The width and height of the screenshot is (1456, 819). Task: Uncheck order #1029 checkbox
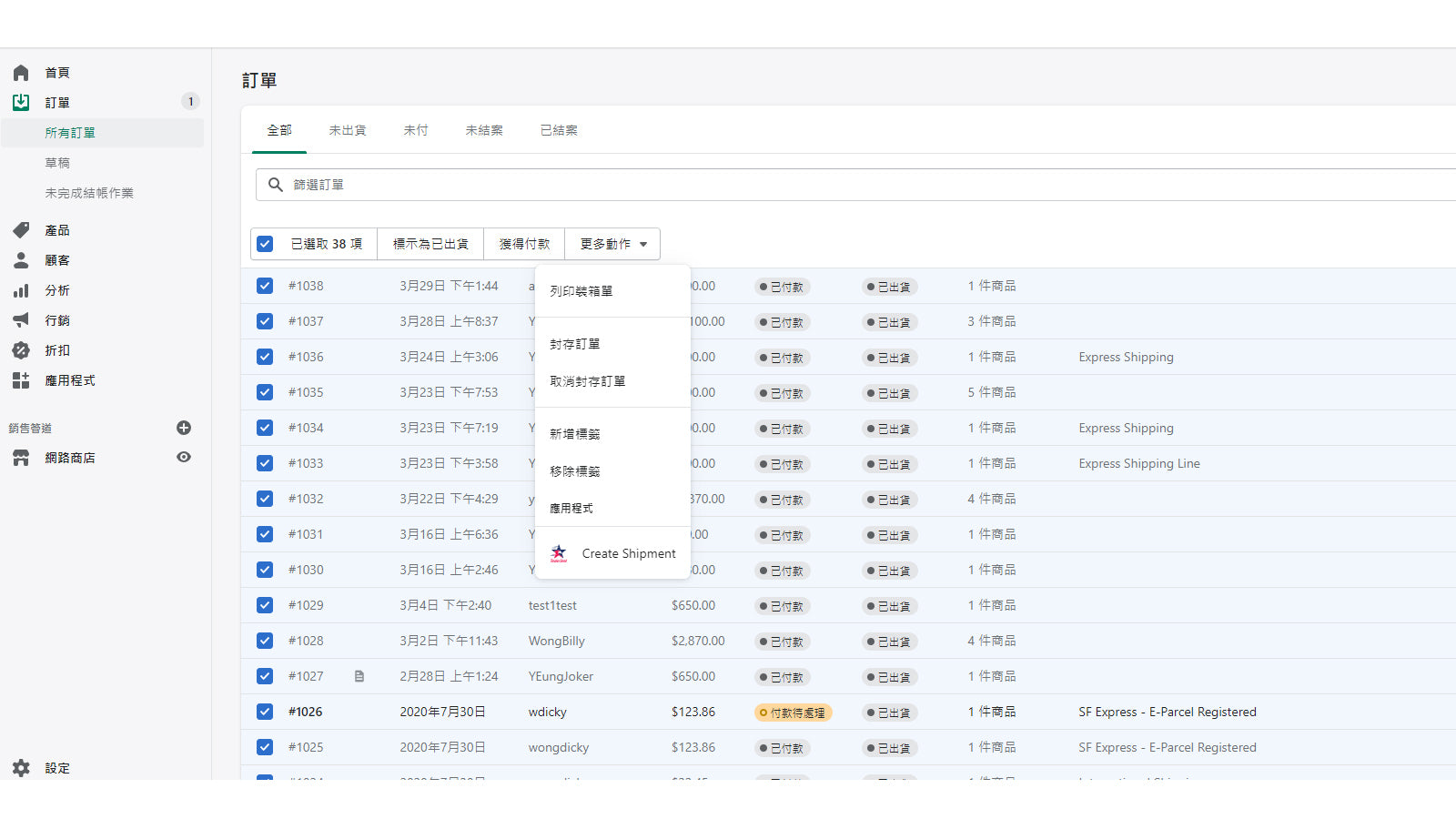265,605
